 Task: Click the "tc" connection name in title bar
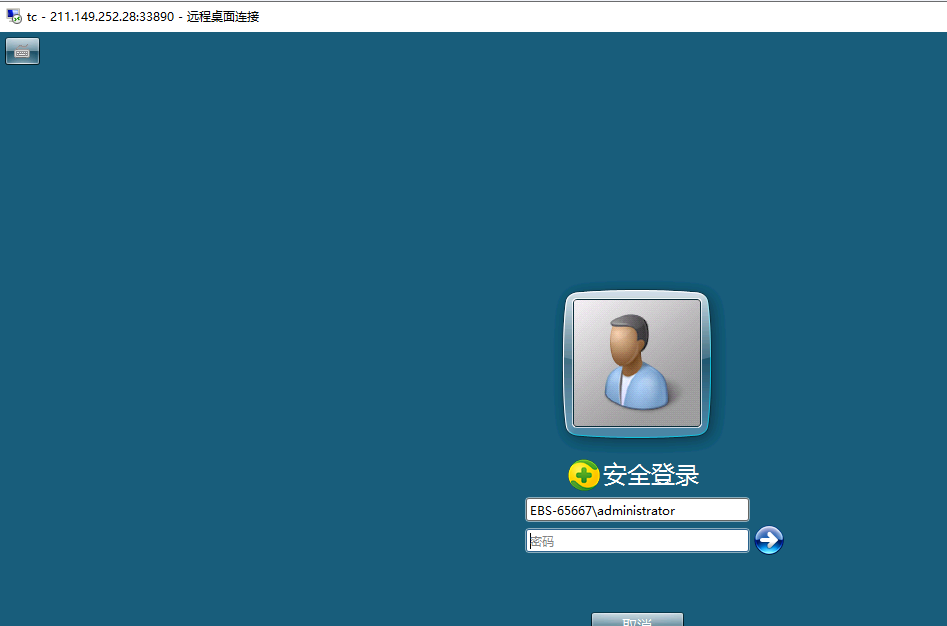[32, 17]
